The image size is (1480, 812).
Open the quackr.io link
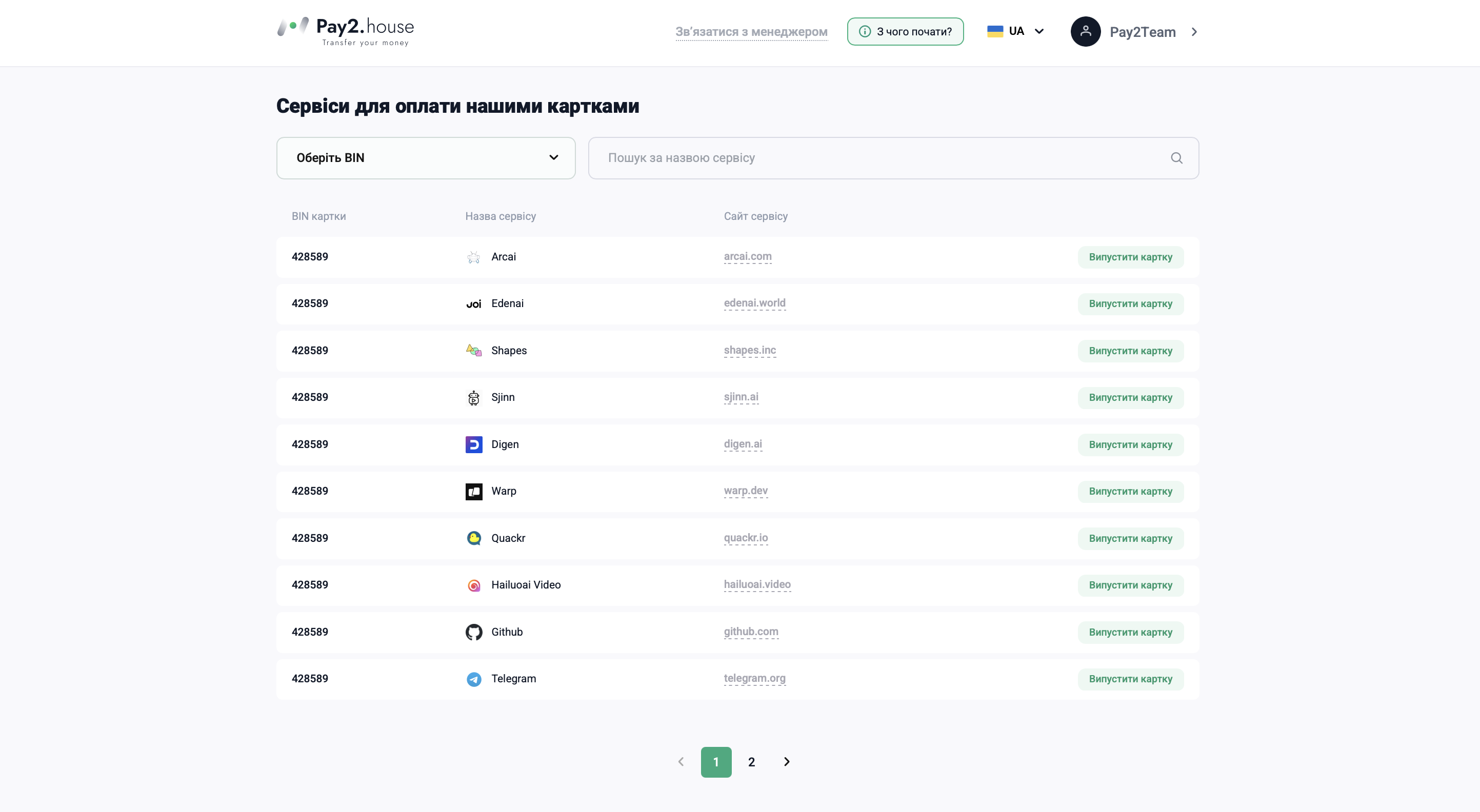746,538
